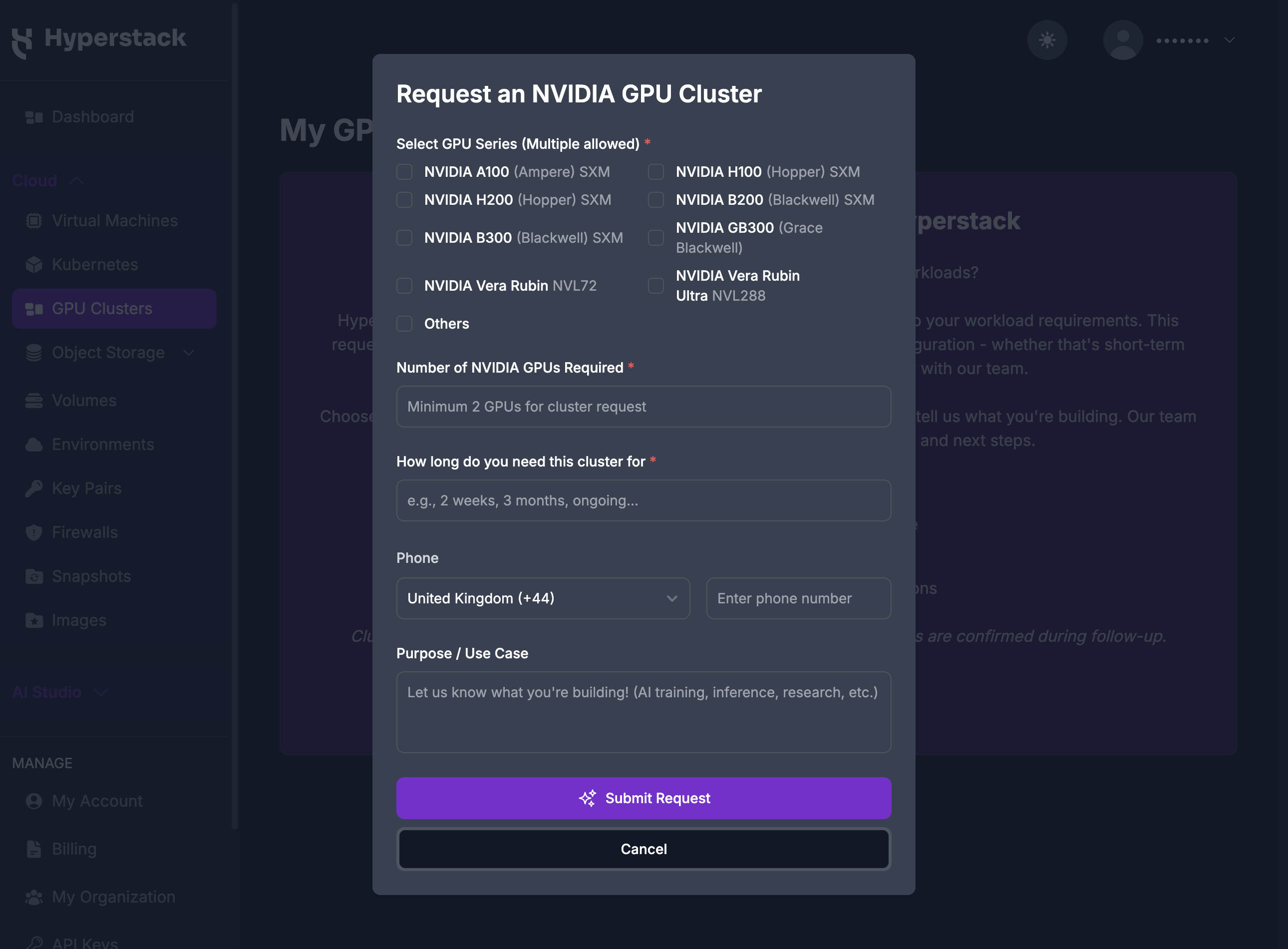Open My Organization in the sidebar

(x=114, y=897)
